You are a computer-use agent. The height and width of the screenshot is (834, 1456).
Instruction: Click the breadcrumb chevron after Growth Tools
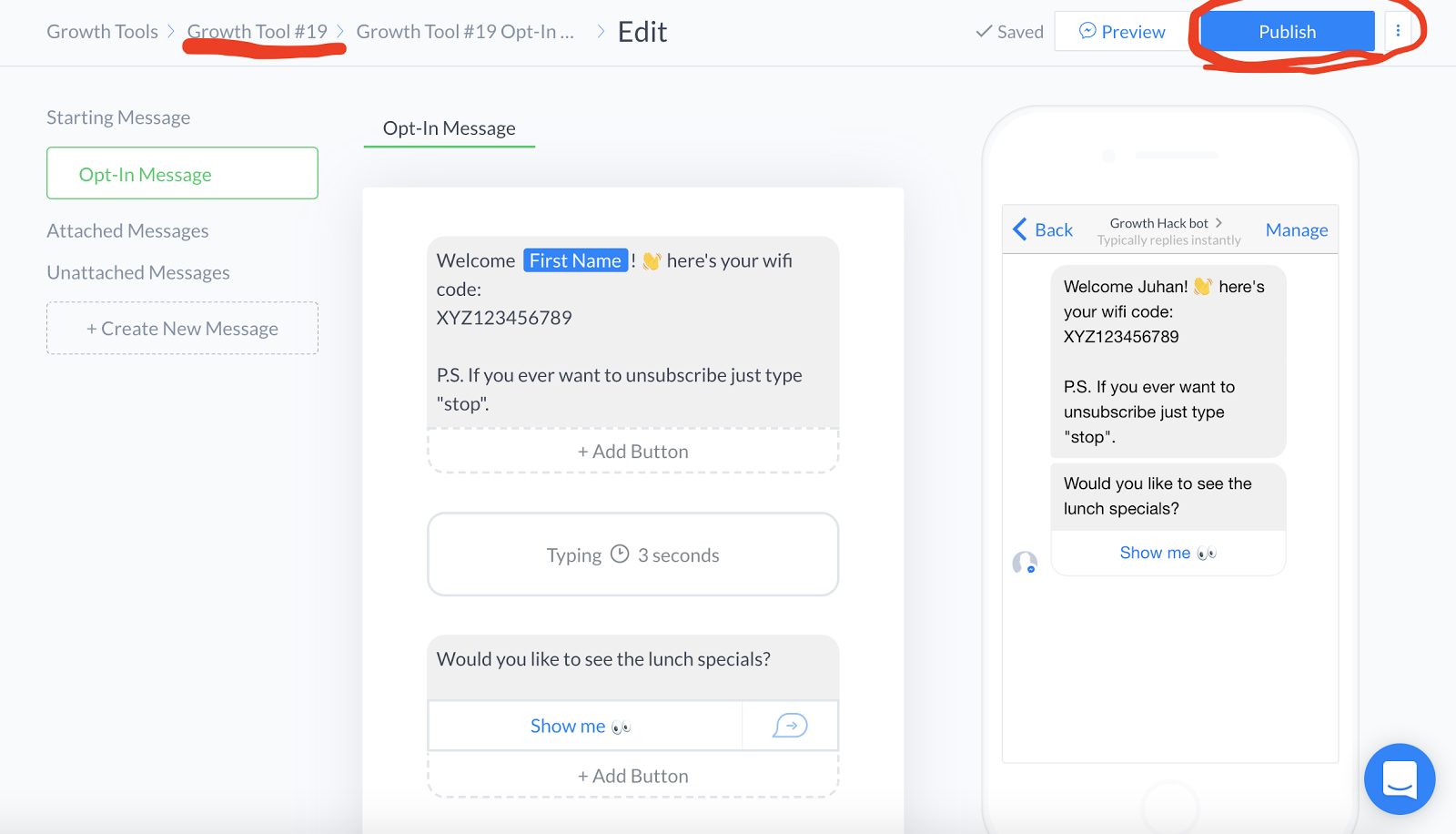170,30
